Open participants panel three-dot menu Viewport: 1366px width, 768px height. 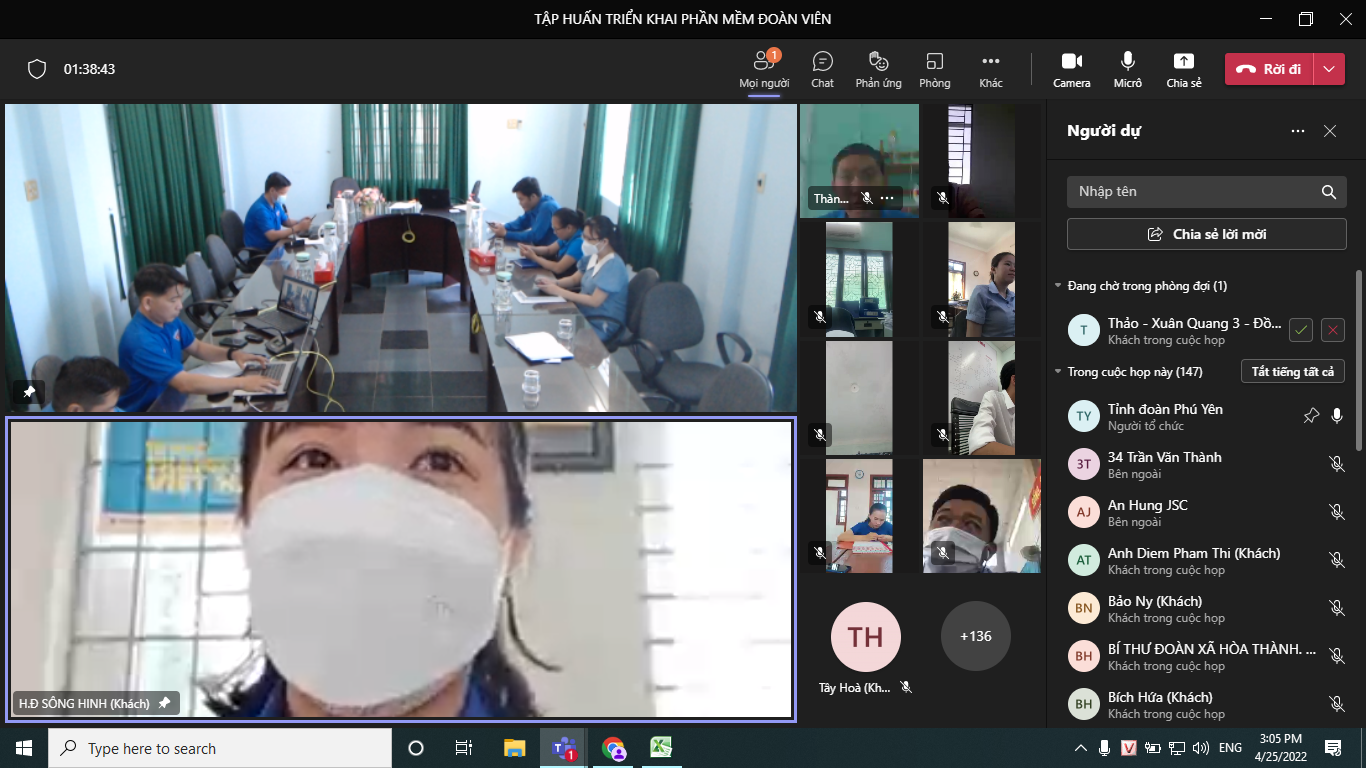1297,131
